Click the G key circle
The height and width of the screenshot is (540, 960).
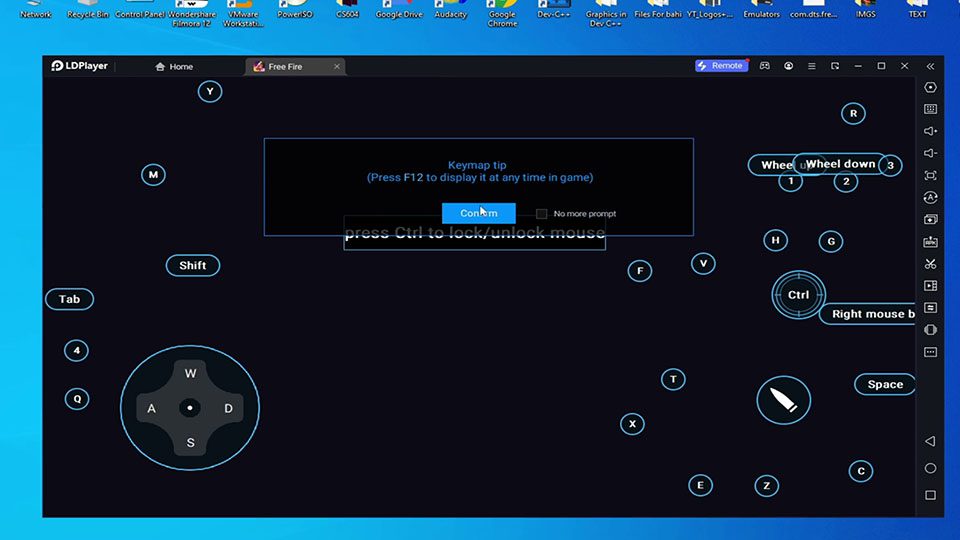[x=831, y=242]
